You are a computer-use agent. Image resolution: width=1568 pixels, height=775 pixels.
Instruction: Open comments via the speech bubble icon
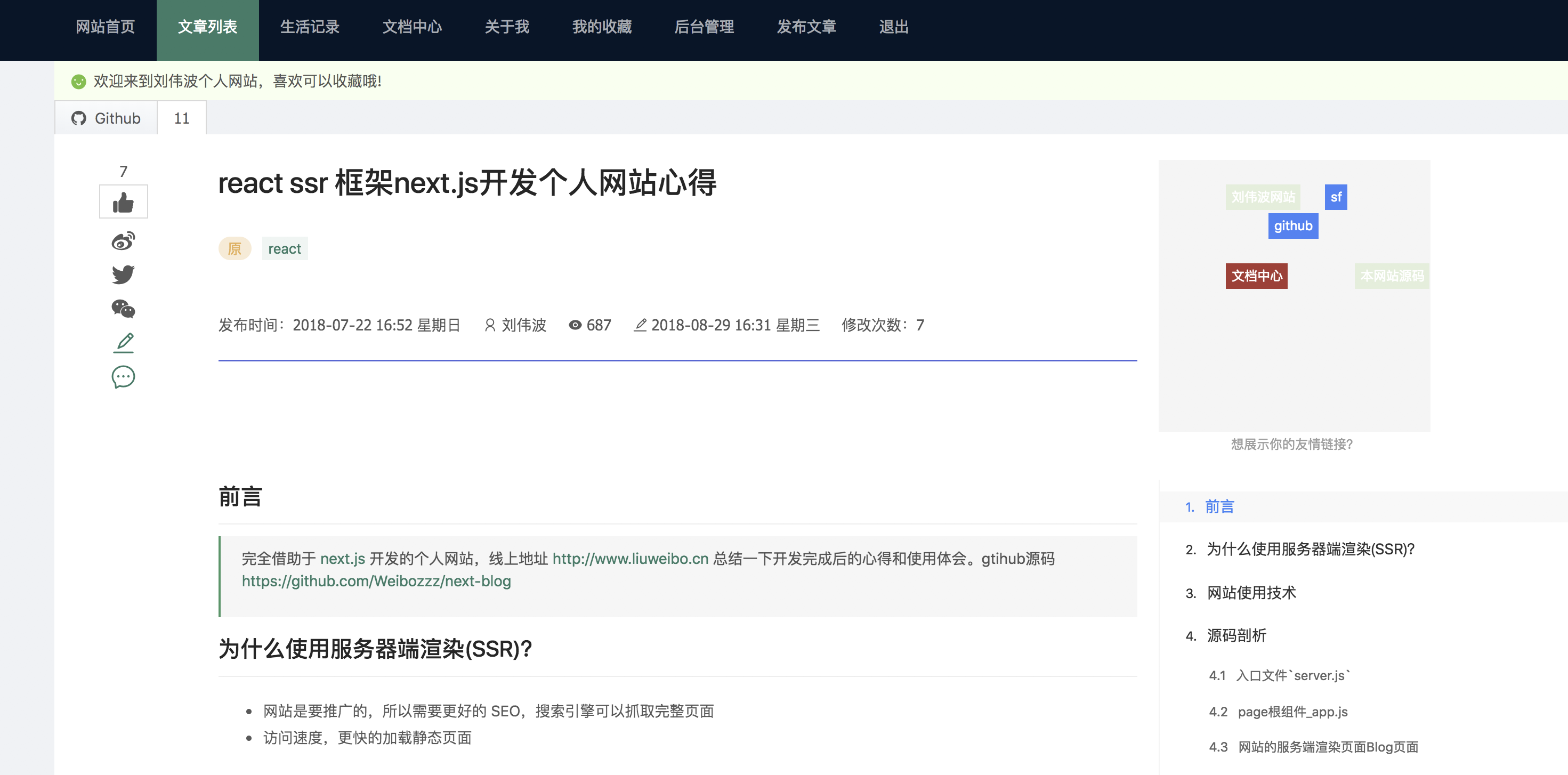point(123,377)
